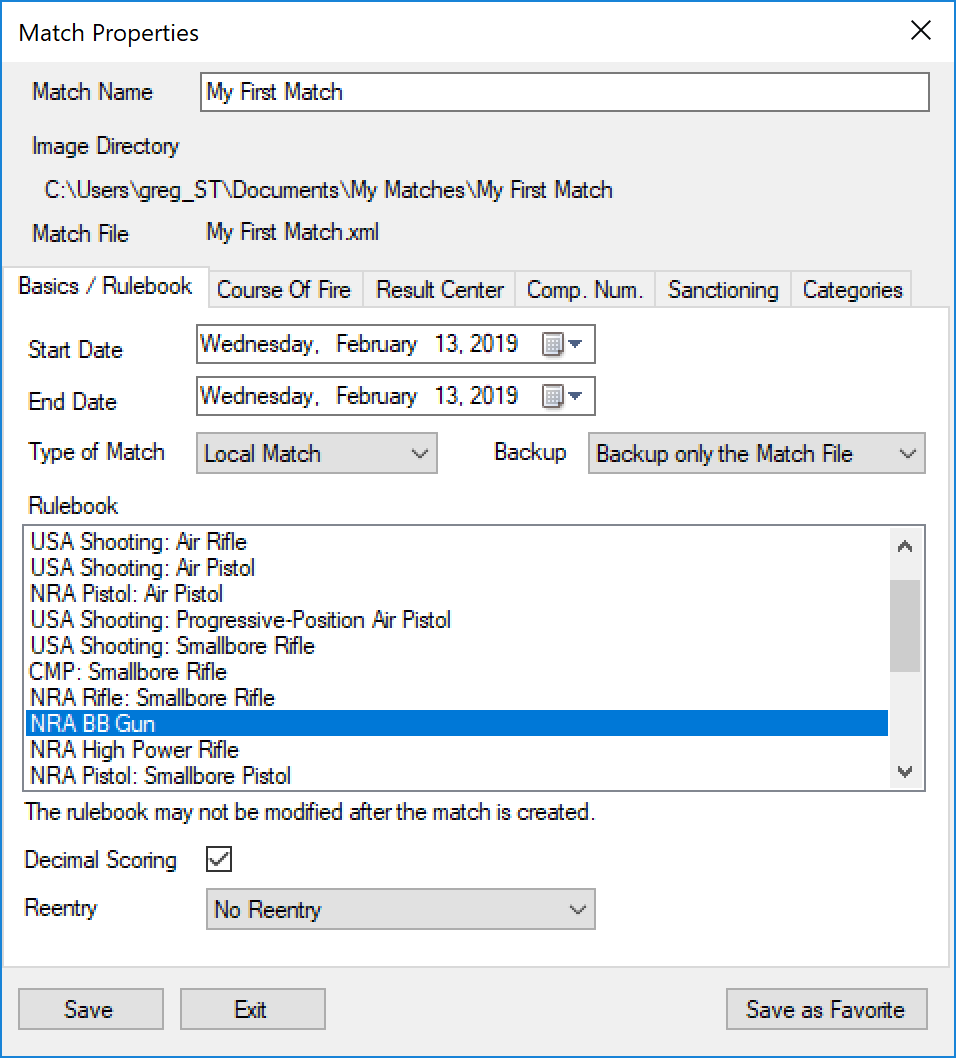956x1058 pixels.
Task: Select the Categories tab
Action: pos(852,290)
